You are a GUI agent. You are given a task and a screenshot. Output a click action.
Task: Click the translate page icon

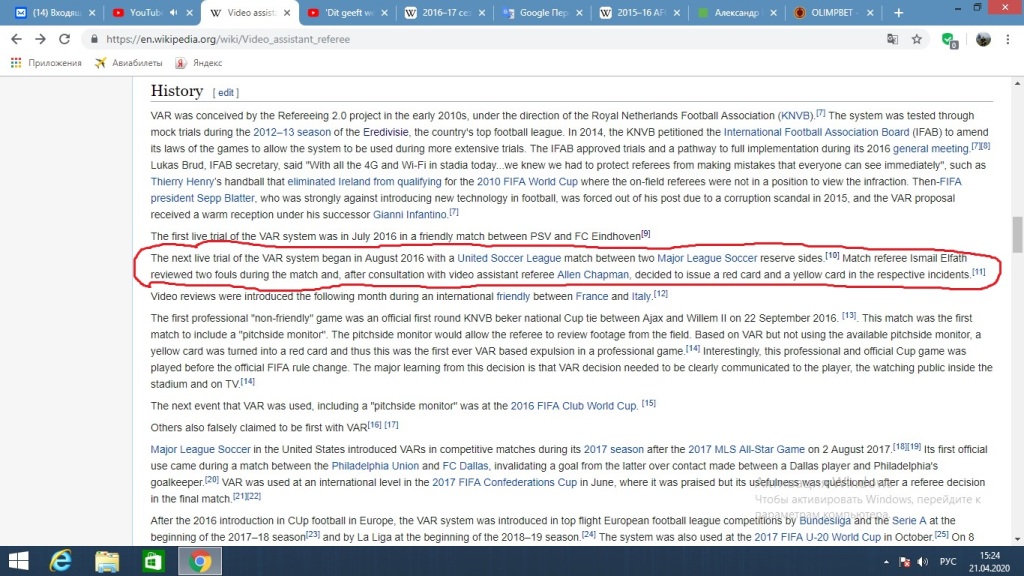pyautogui.click(x=892, y=39)
